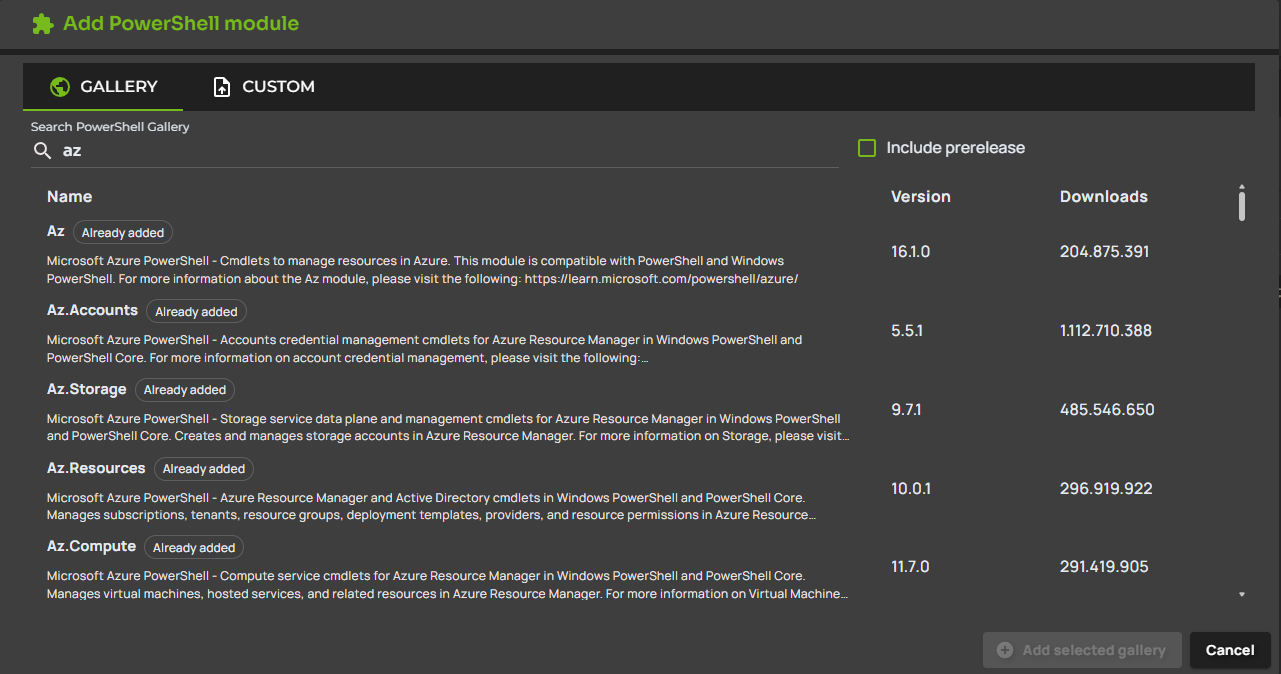
Task: Click the Az module description text
Action: click(422, 270)
